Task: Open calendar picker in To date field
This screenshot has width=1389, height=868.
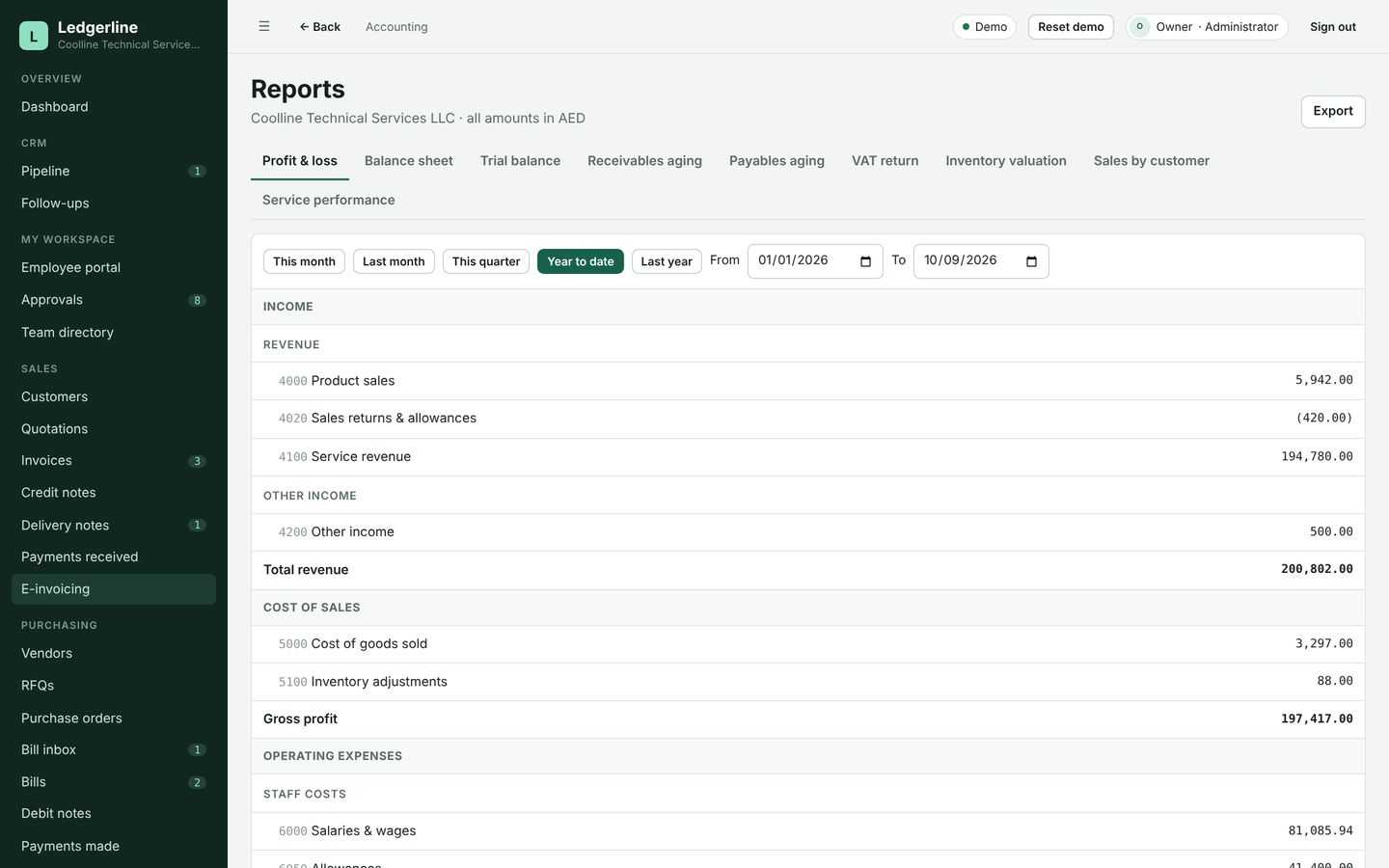Action: pos(1031,261)
